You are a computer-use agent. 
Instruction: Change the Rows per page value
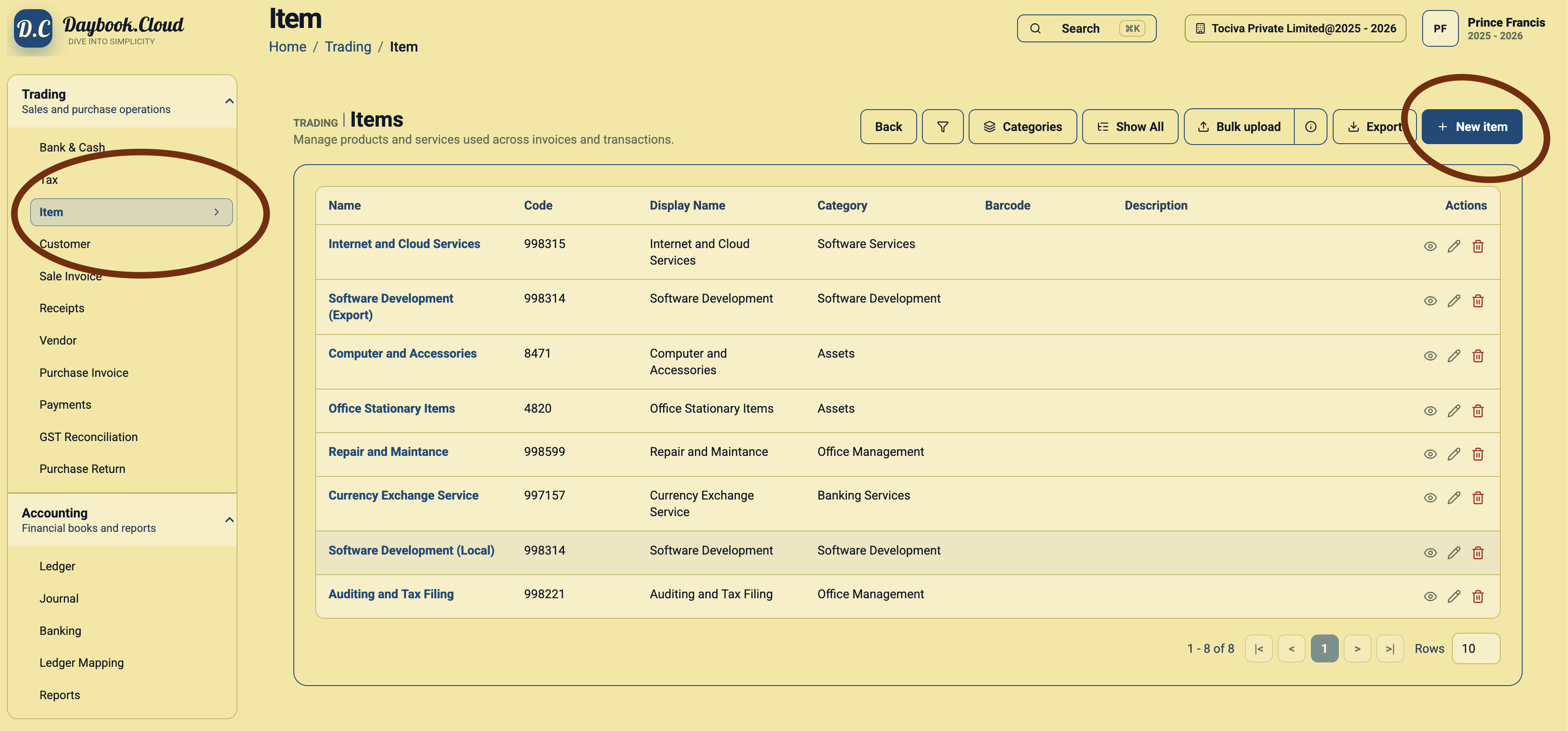click(x=1475, y=648)
